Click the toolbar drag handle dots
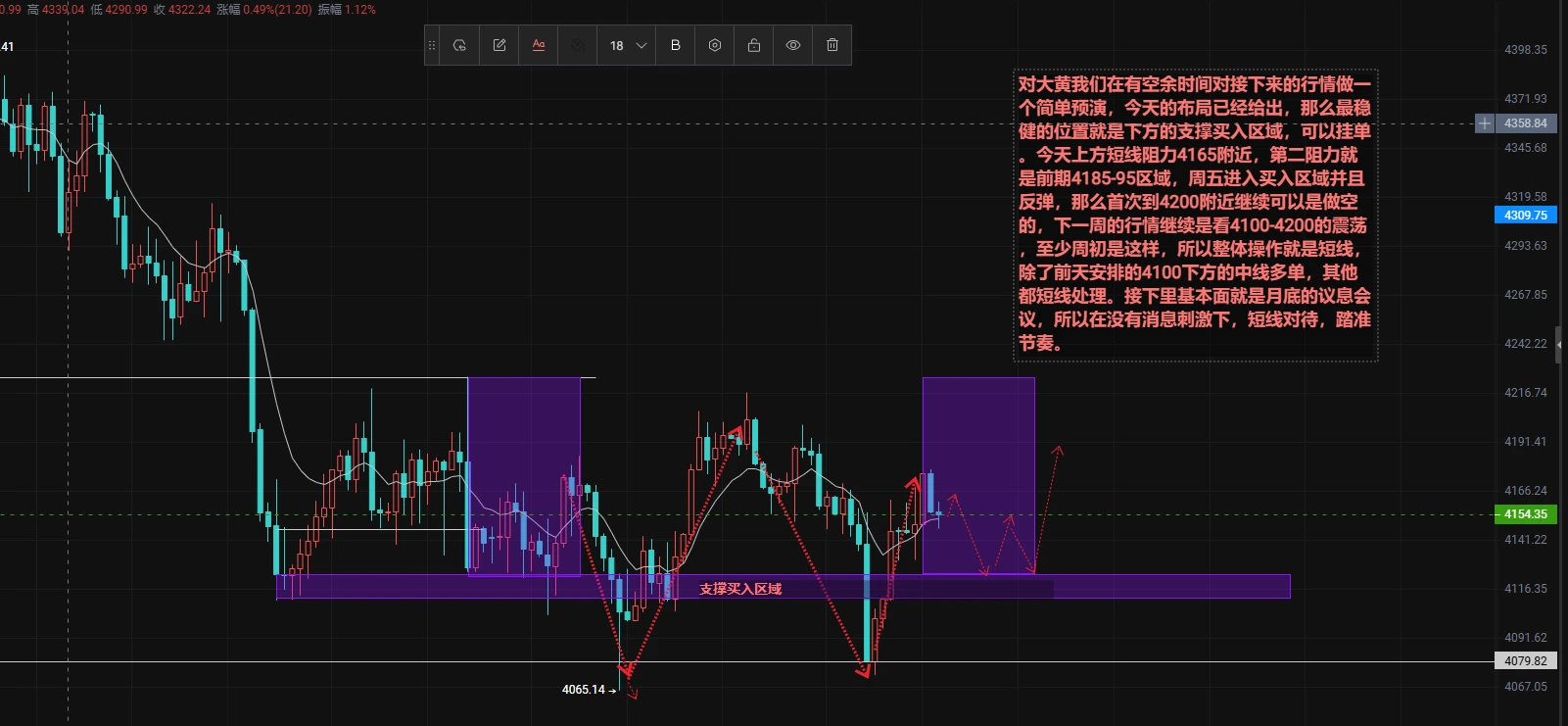The width and height of the screenshot is (1568, 726). pyautogui.click(x=432, y=45)
